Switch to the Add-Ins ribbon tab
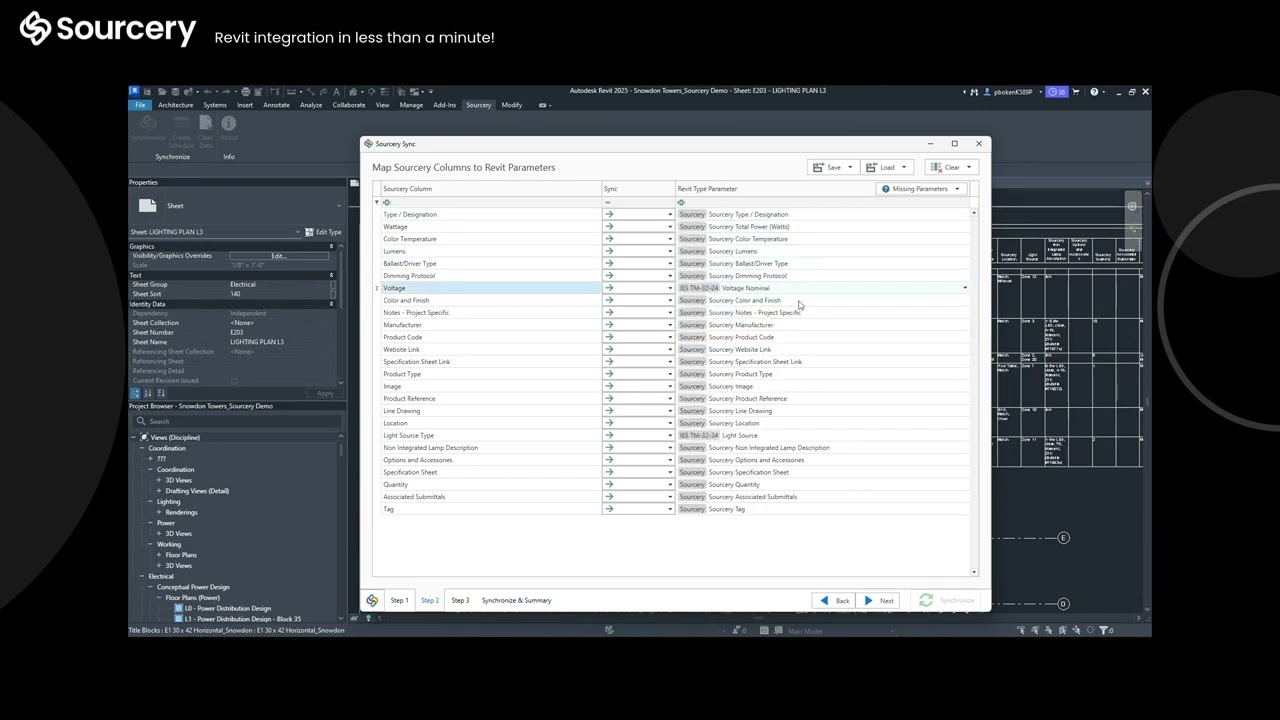This screenshot has height=720, width=1280. (x=444, y=105)
